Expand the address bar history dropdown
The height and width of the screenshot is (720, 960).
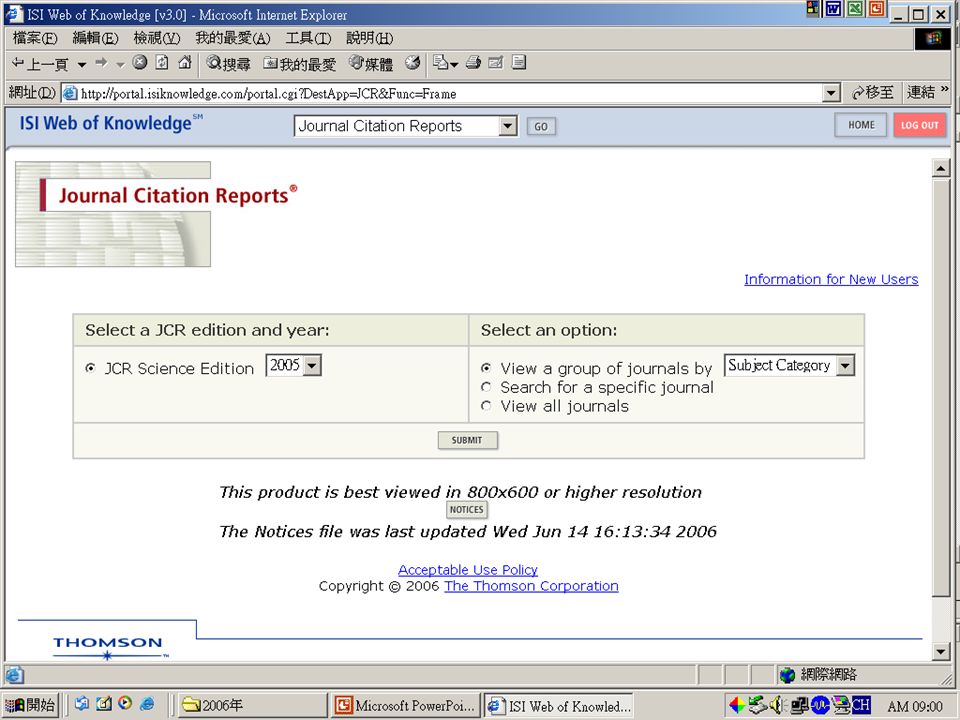[831, 94]
